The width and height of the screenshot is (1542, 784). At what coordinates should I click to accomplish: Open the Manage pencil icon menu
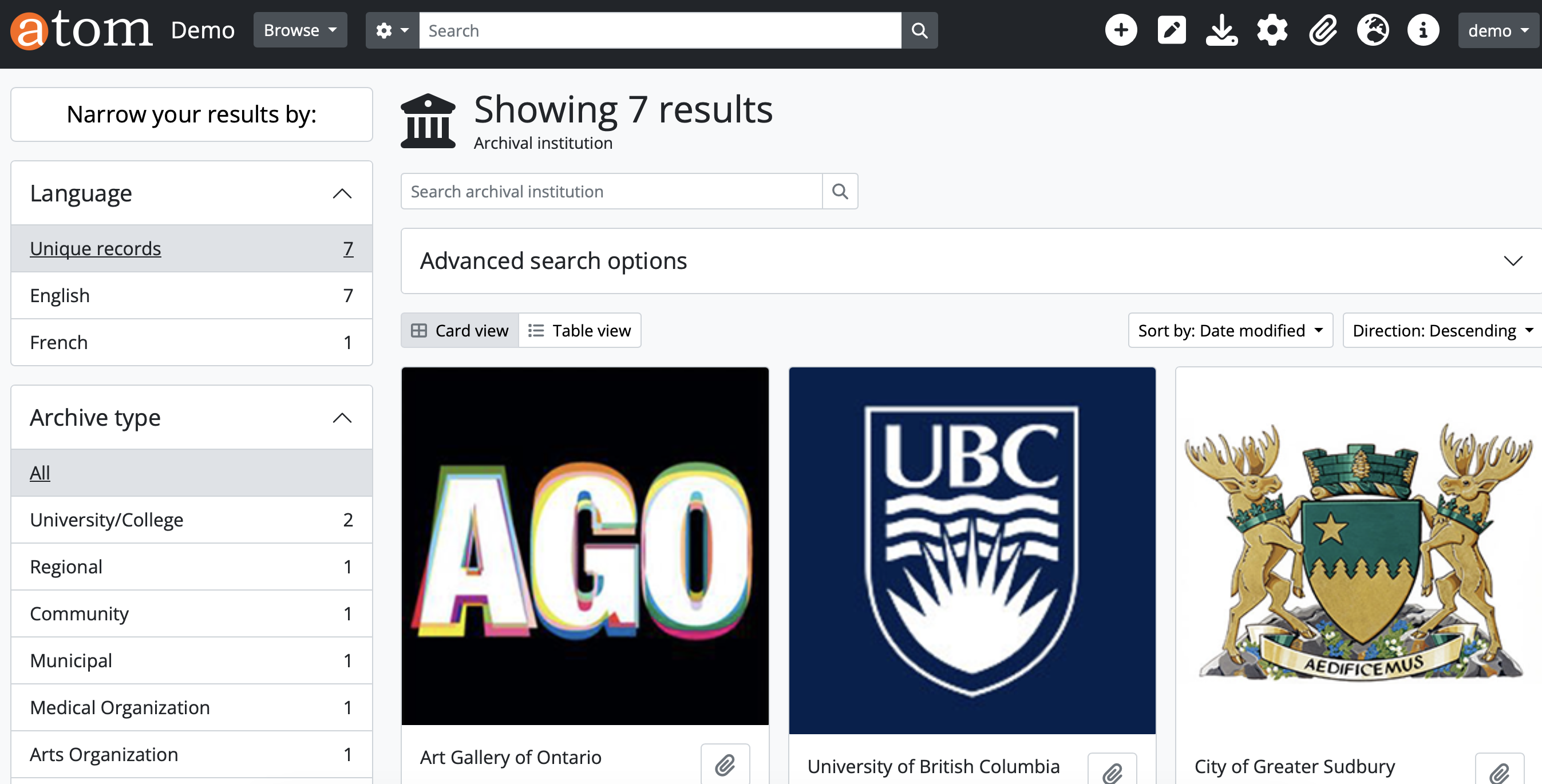1171,30
